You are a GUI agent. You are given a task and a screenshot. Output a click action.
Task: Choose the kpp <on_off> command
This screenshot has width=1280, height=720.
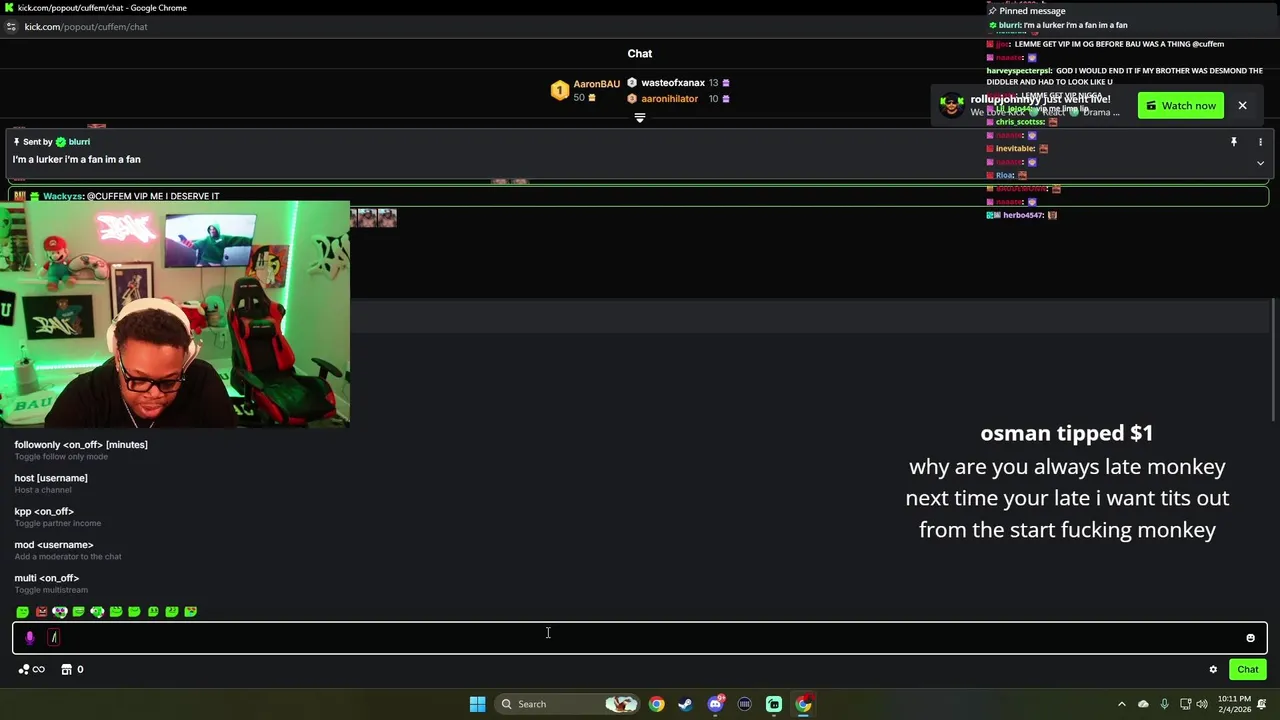[57, 517]
